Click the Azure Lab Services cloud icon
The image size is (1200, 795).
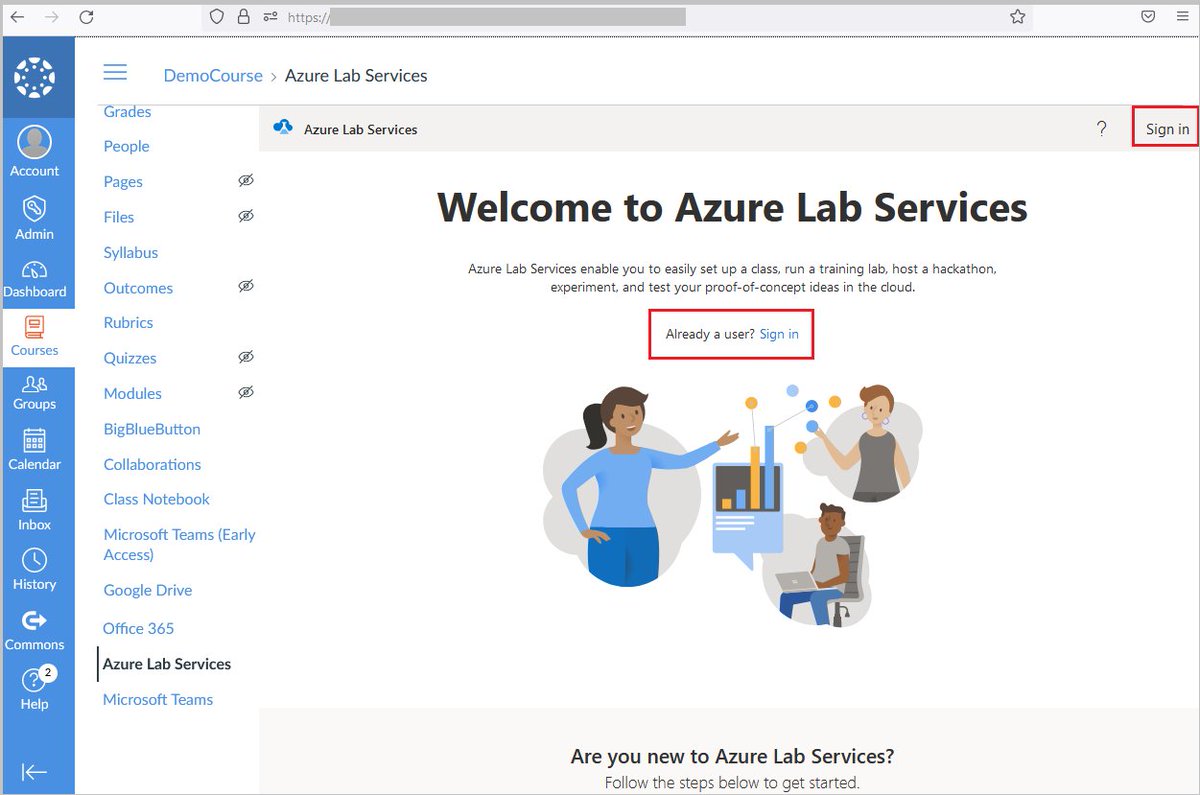click(x=281, y=128)
